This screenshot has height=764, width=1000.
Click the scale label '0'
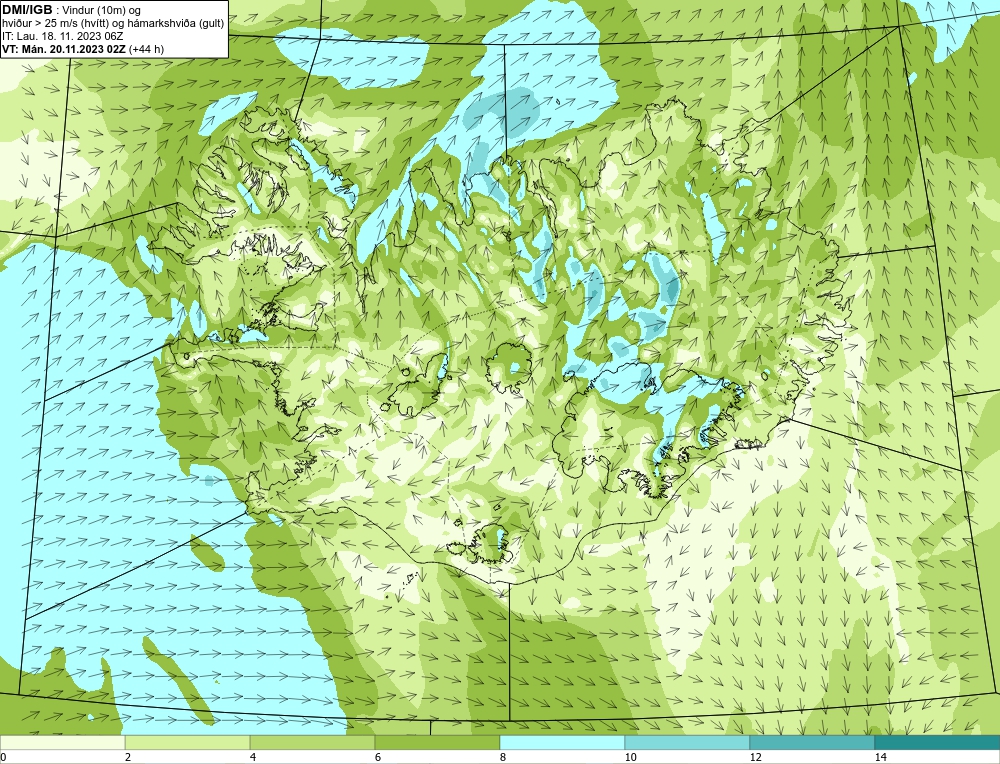click(3, 757)
